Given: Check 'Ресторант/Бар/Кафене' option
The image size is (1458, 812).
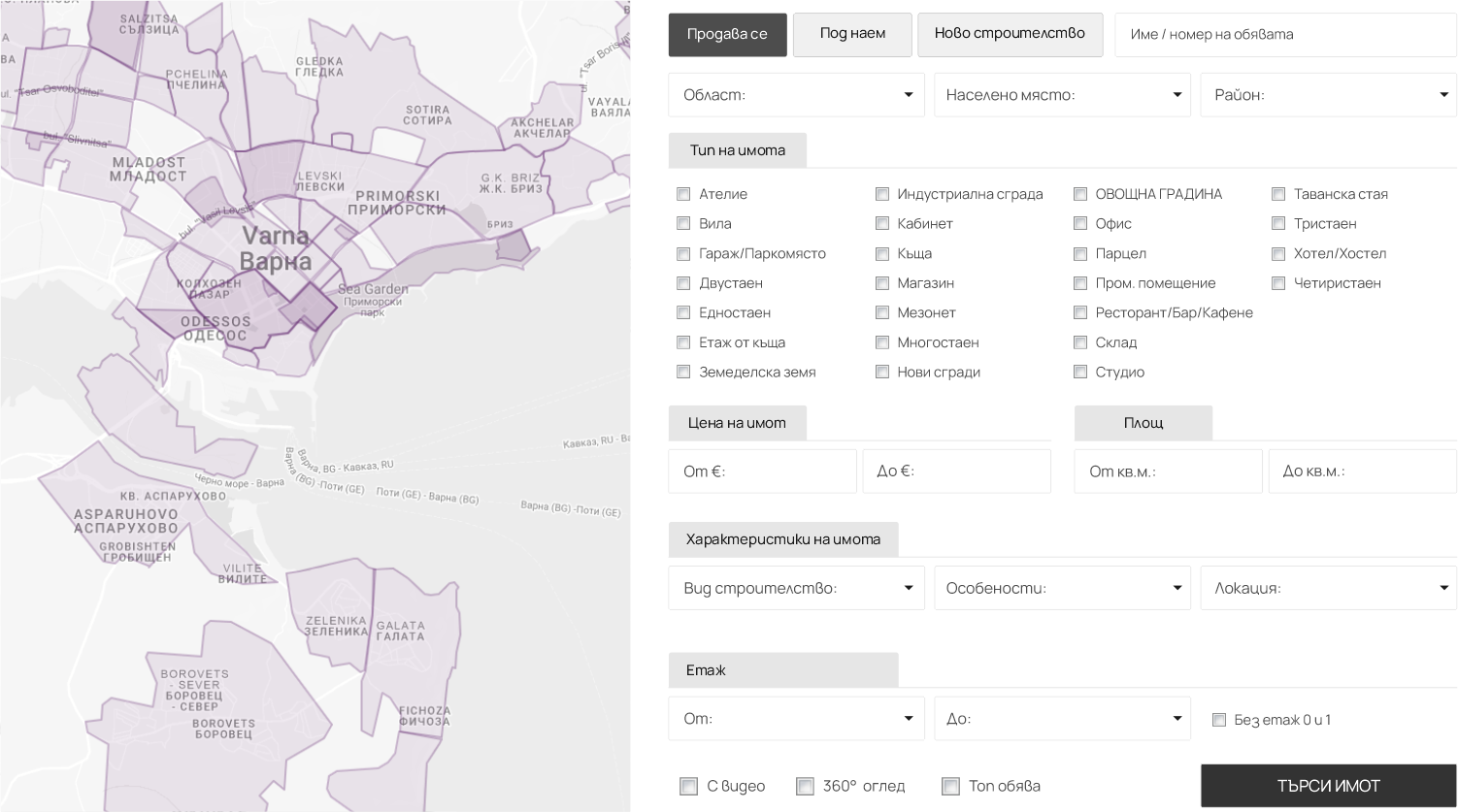Looking at the screenshot, I should tap(1080, 312).
